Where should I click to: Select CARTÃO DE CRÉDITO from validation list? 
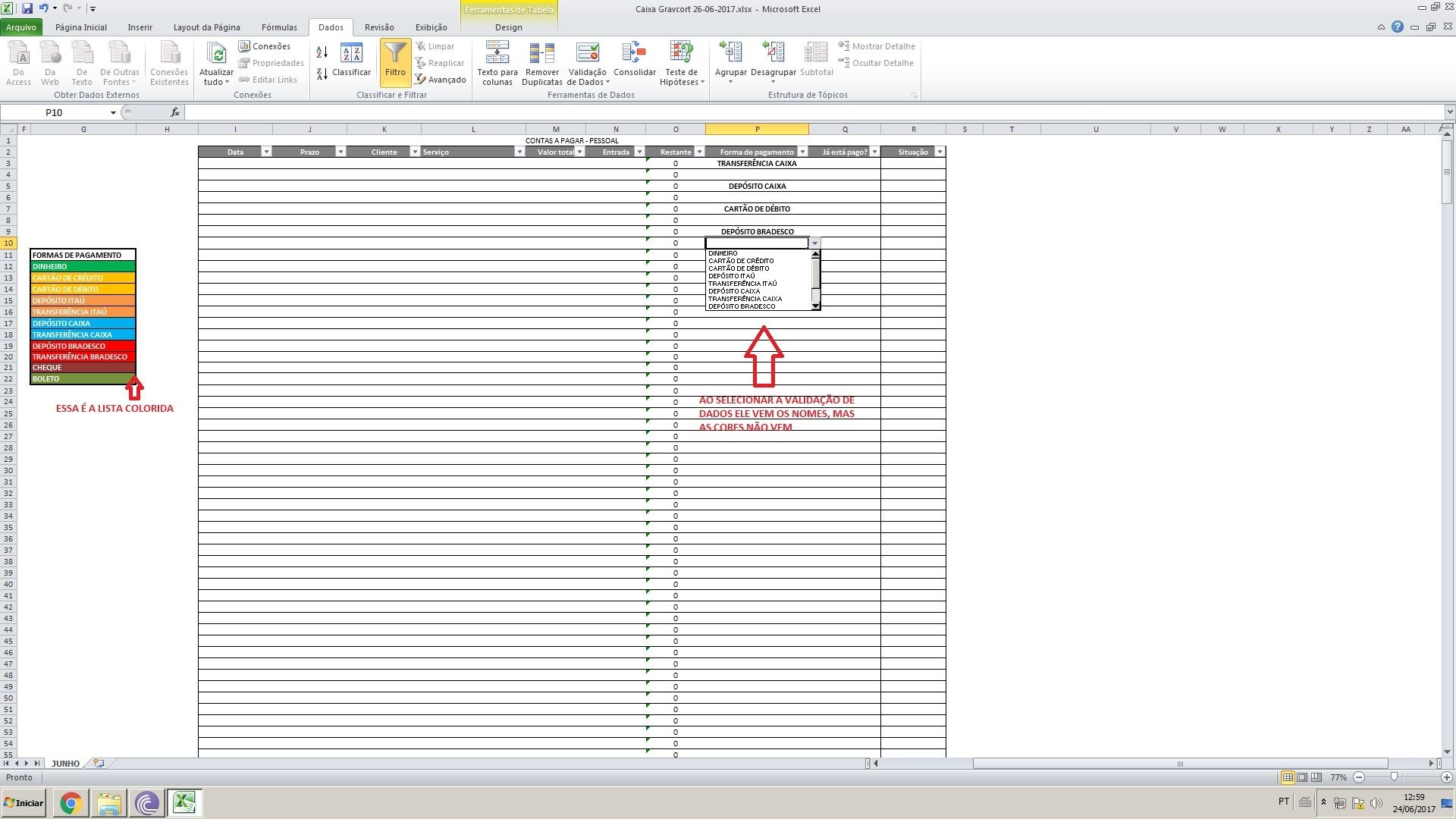pyautogui.click(x=758, y=261)
